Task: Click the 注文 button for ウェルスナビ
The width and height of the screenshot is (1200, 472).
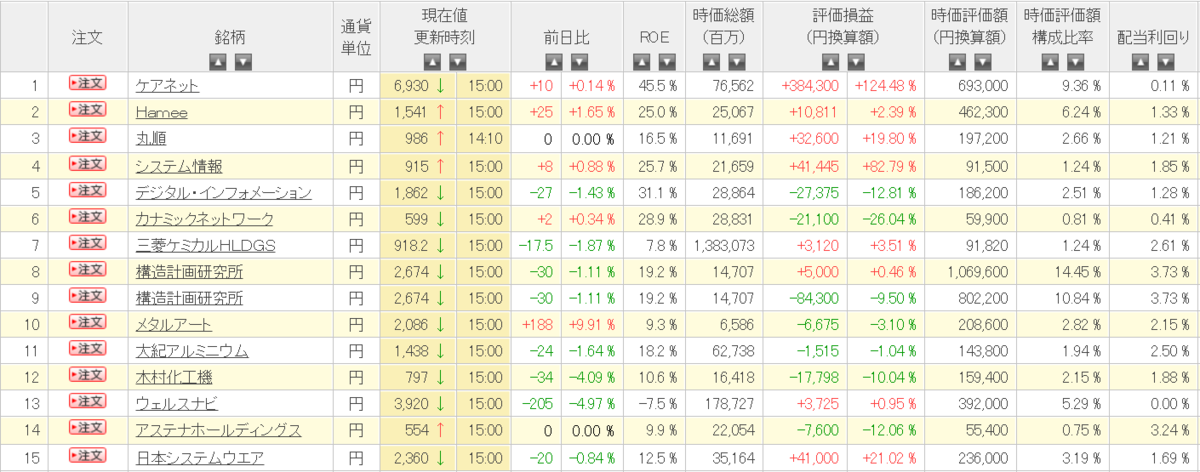Action: point(87,402)
